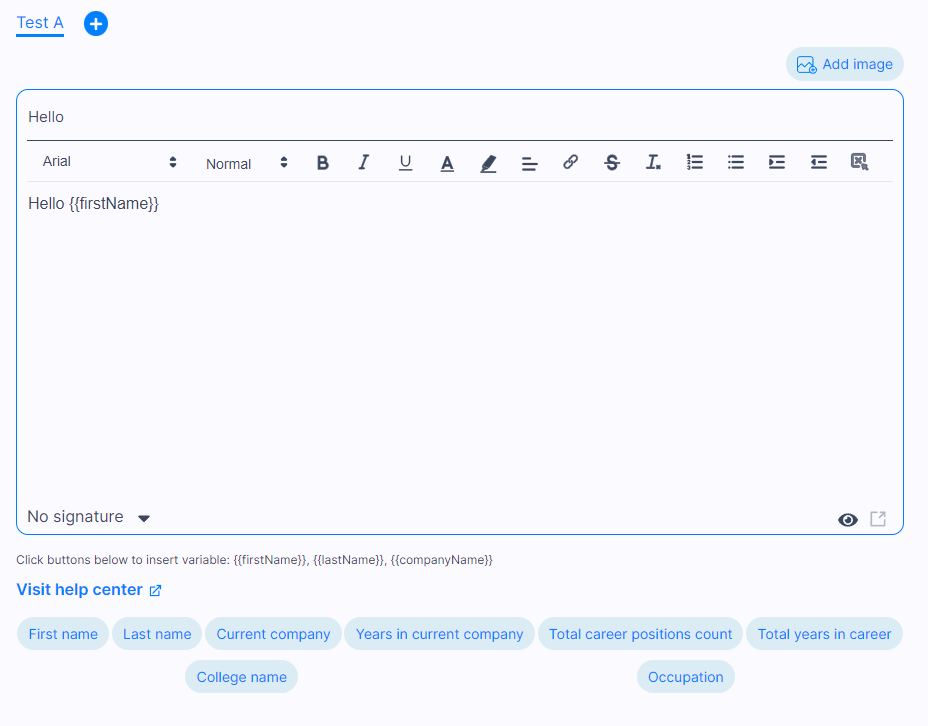Apply strikethrough formatting
This screenshot has width=928, height=726.
click(612, 162)
